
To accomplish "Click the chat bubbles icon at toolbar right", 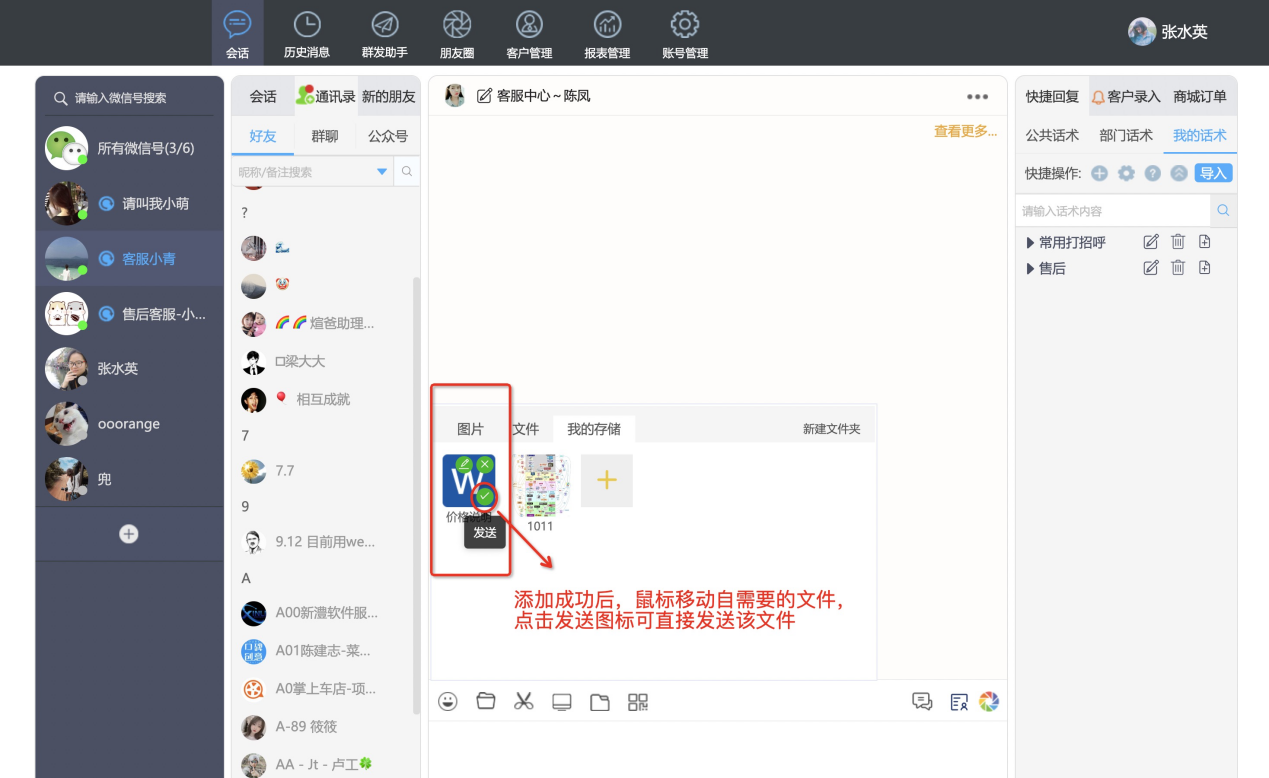I will click(x=922, y=701).
